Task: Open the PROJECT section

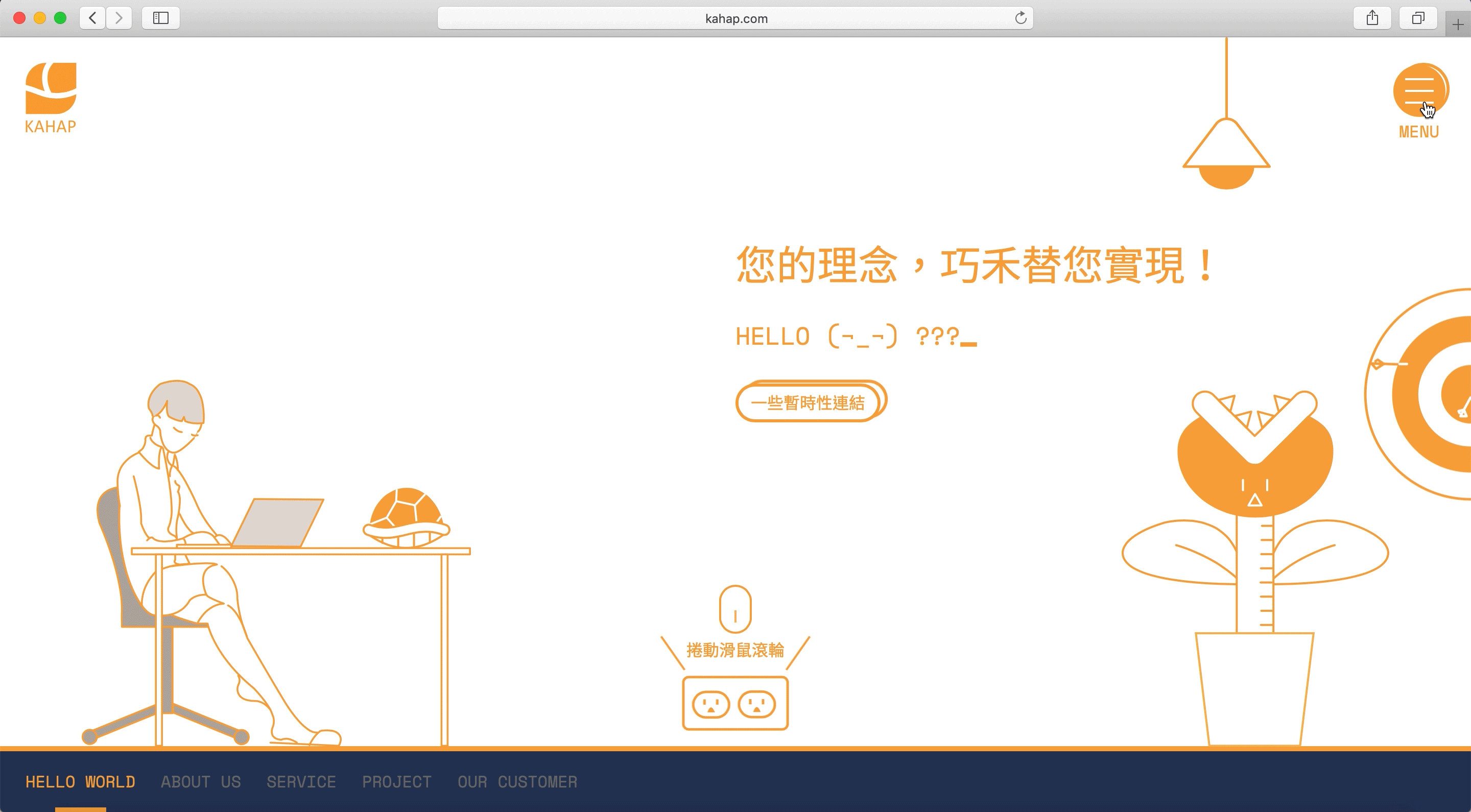Action: coord(397,781)
